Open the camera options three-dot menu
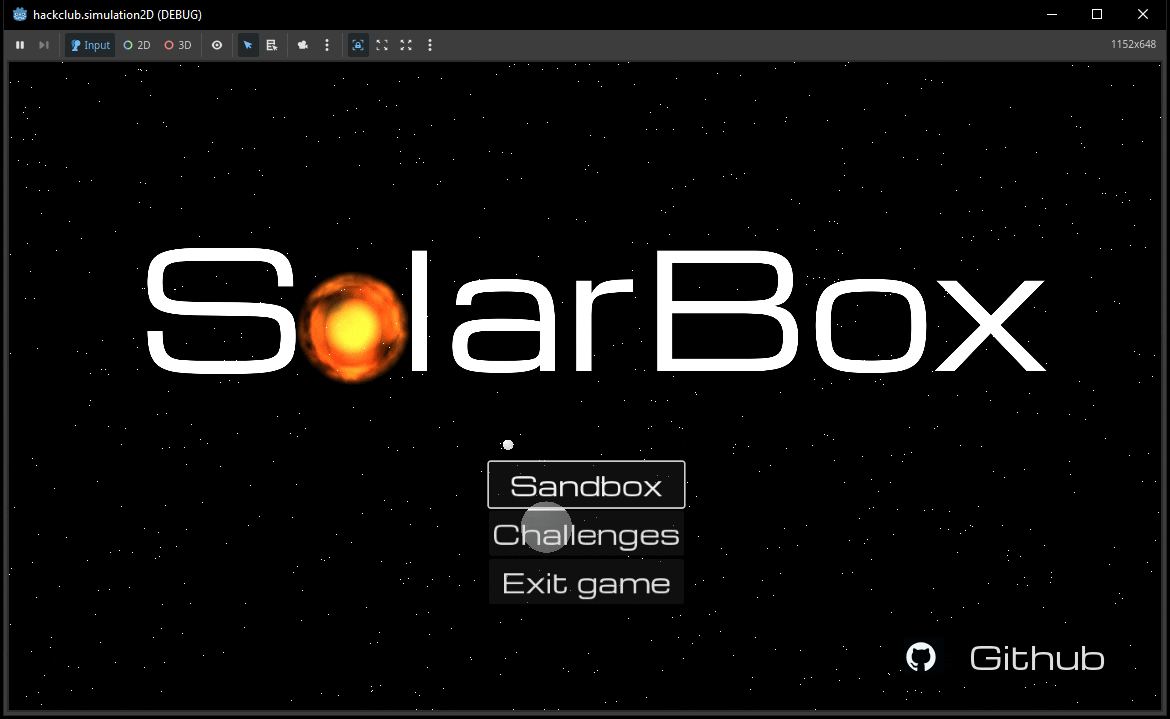This screenshot has width=1170, height=719. (x=326, y=45)
